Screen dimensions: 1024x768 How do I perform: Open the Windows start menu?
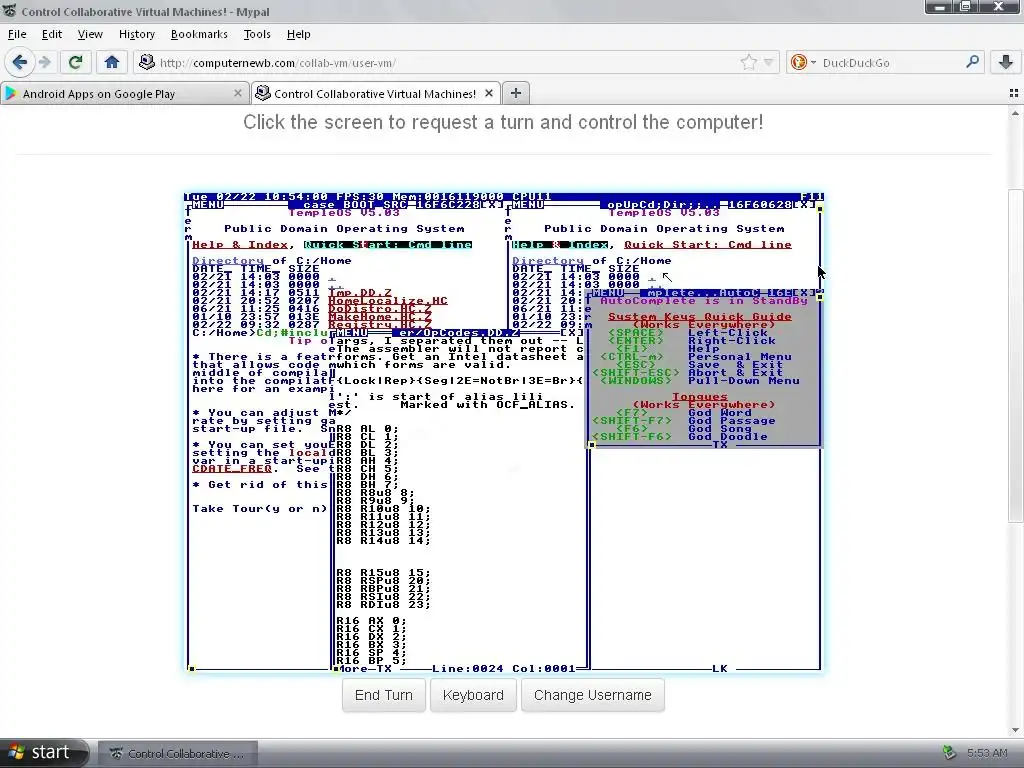point(43,752)
